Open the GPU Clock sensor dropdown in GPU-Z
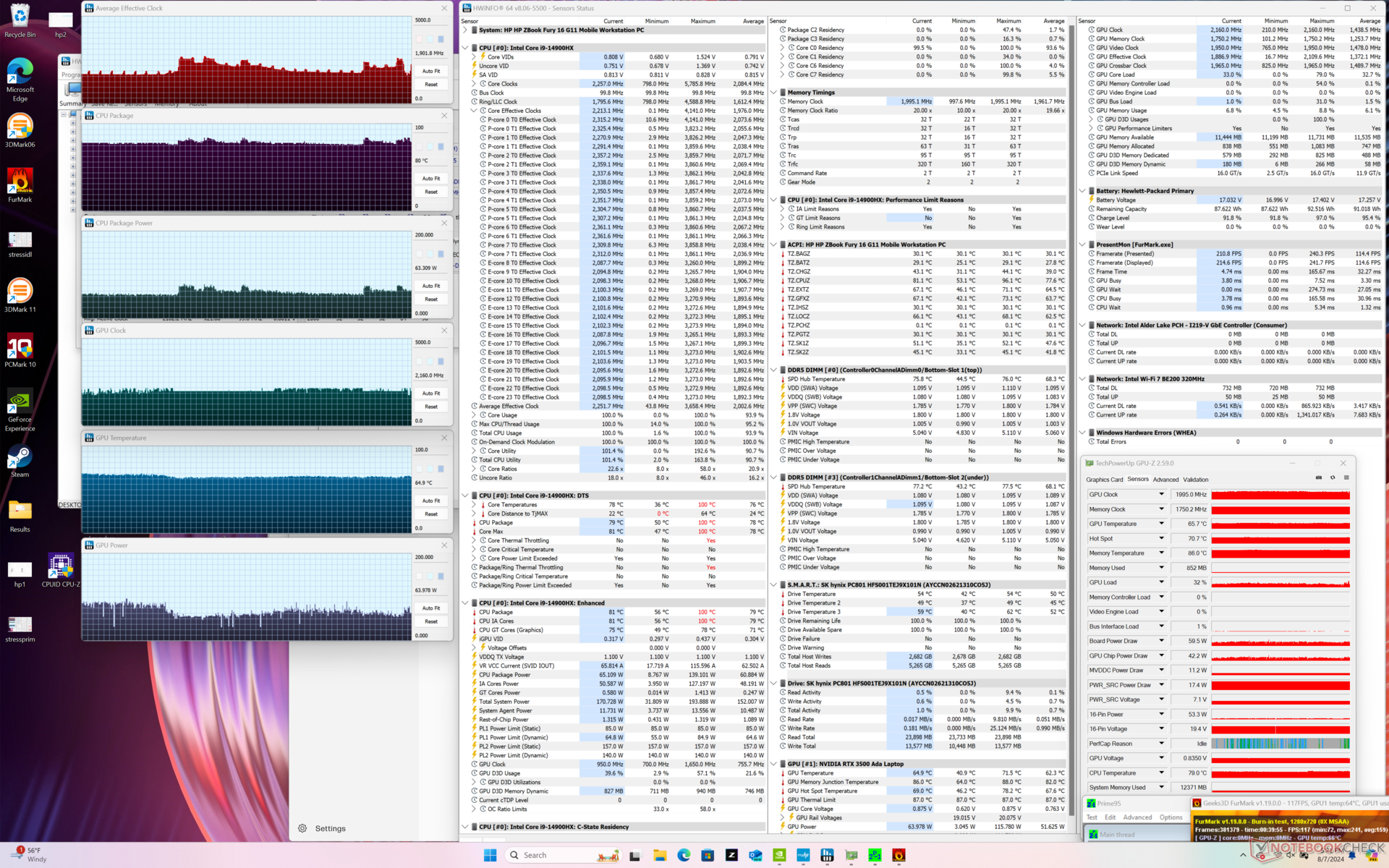1389x868 pixels. coord(1161,494)
